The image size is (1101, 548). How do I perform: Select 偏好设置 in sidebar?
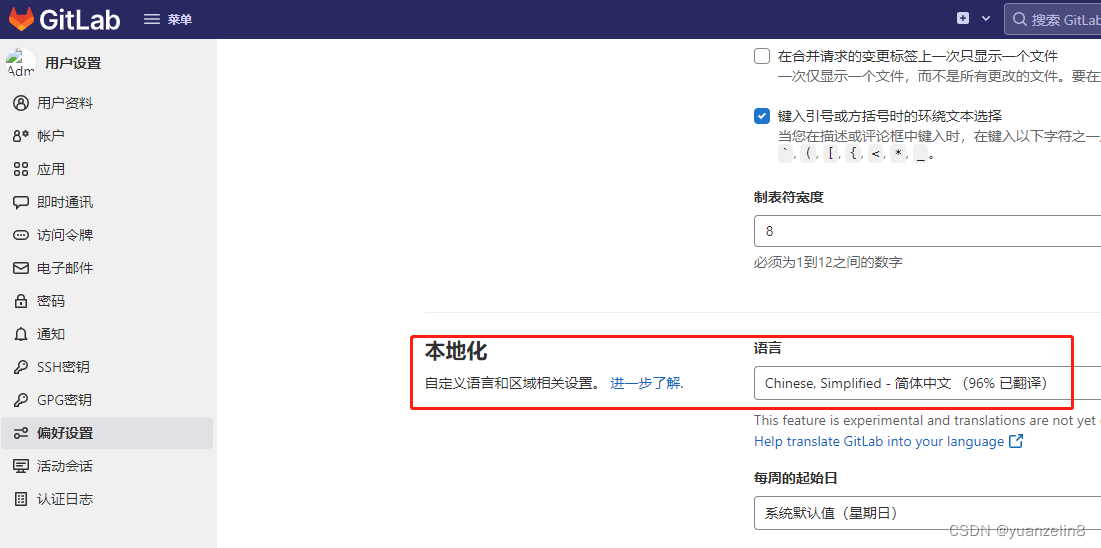point(107,433)
